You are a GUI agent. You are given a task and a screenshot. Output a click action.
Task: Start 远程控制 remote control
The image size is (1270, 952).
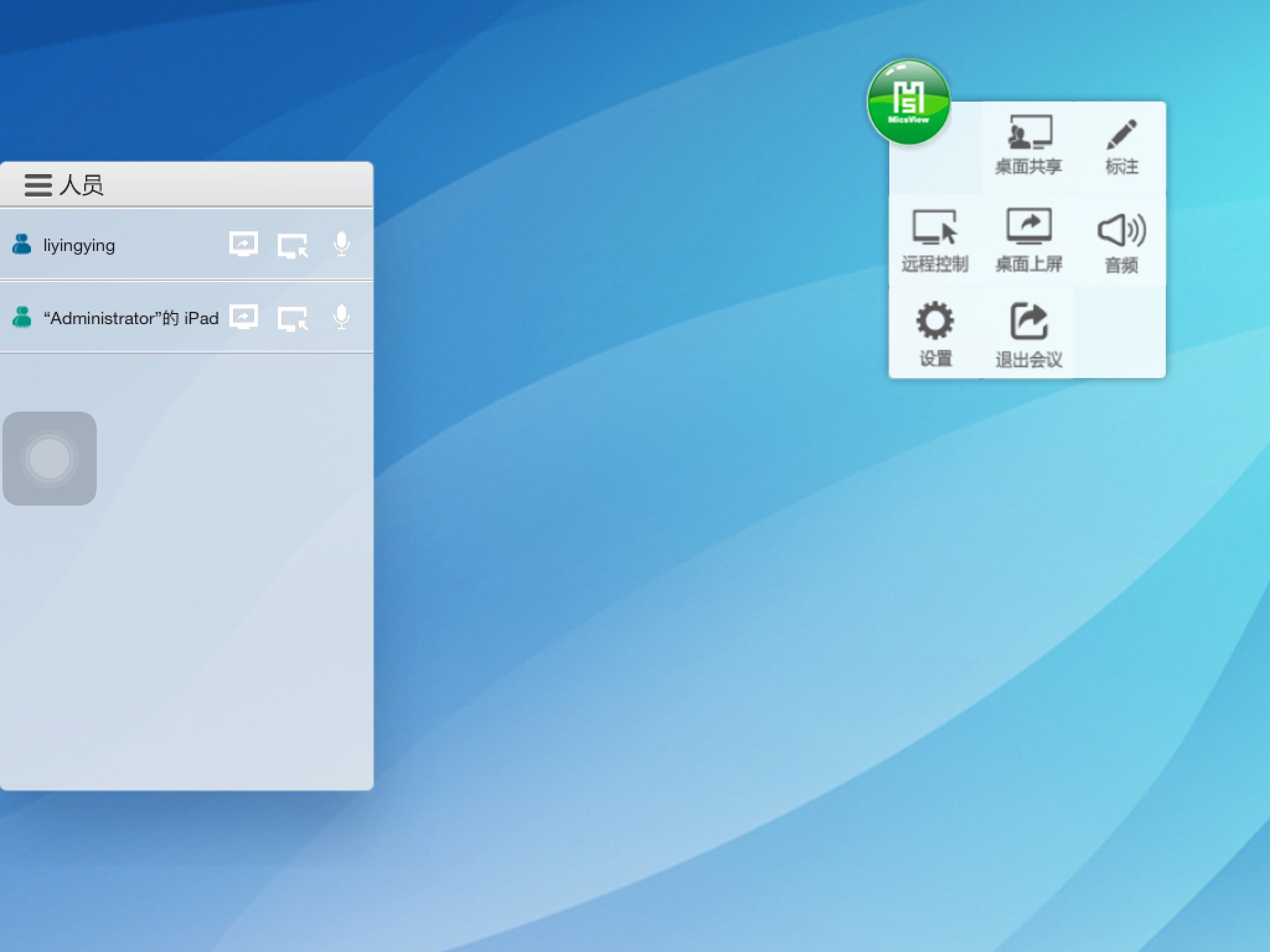click(935, 240)
